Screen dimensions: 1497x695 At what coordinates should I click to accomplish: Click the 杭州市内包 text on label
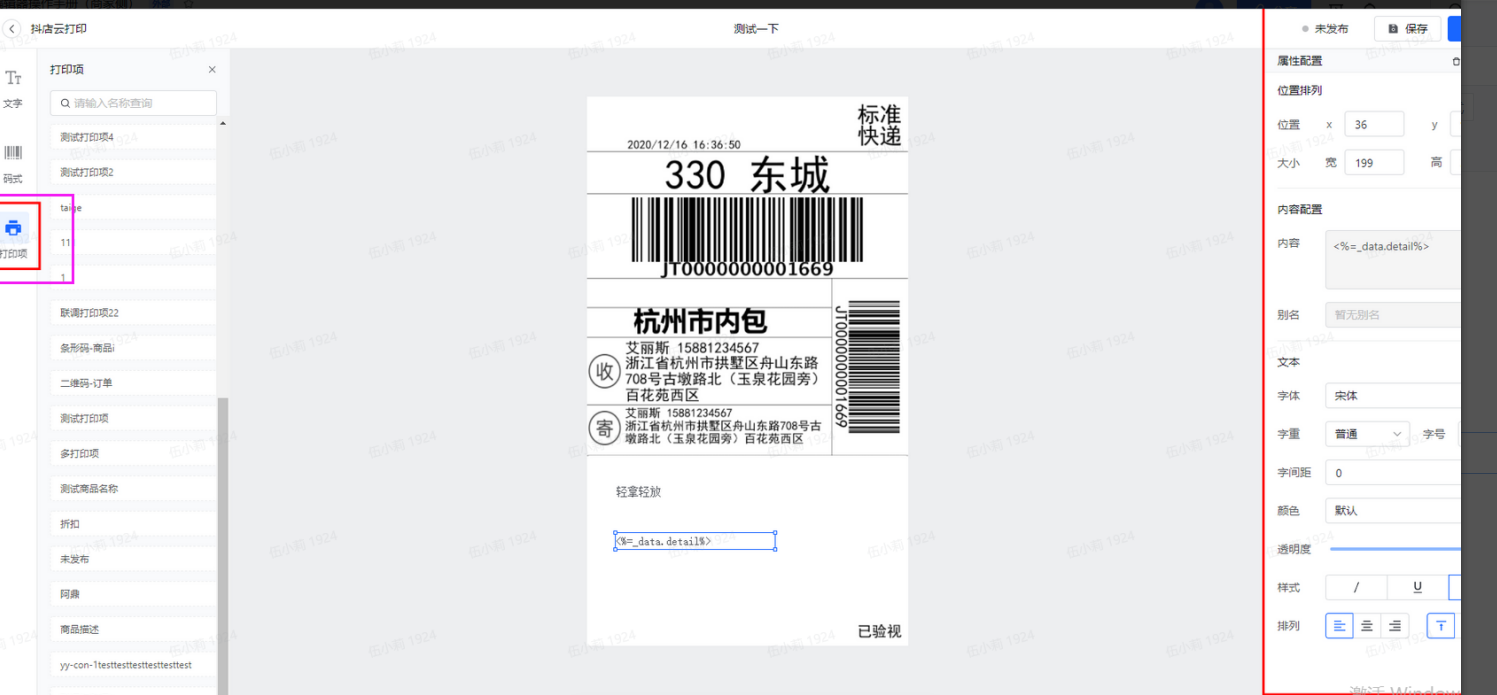(700, 322)
